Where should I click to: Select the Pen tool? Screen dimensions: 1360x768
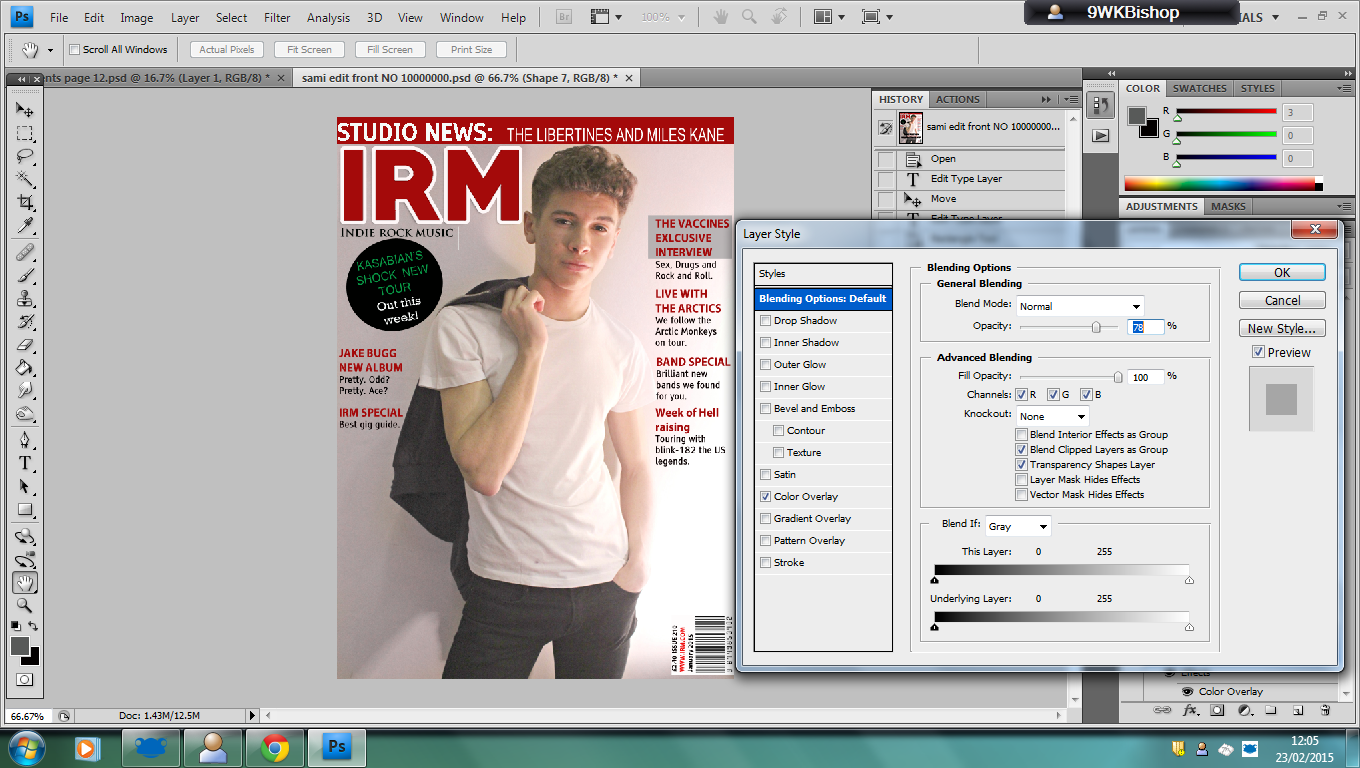click(x=25, y=440)
